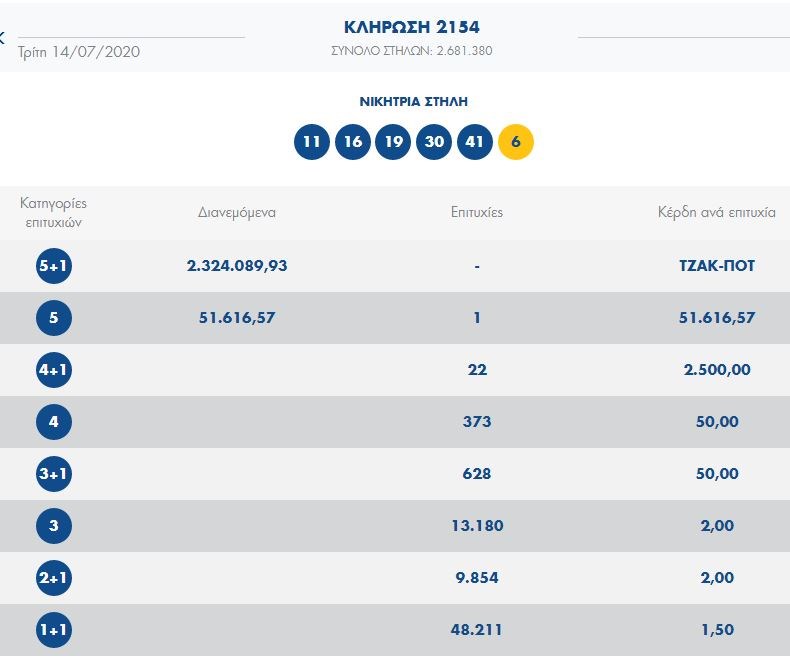Click the yellow bonus ball 6
Viewport: 790px width, 664px height.
pos(516,141)
